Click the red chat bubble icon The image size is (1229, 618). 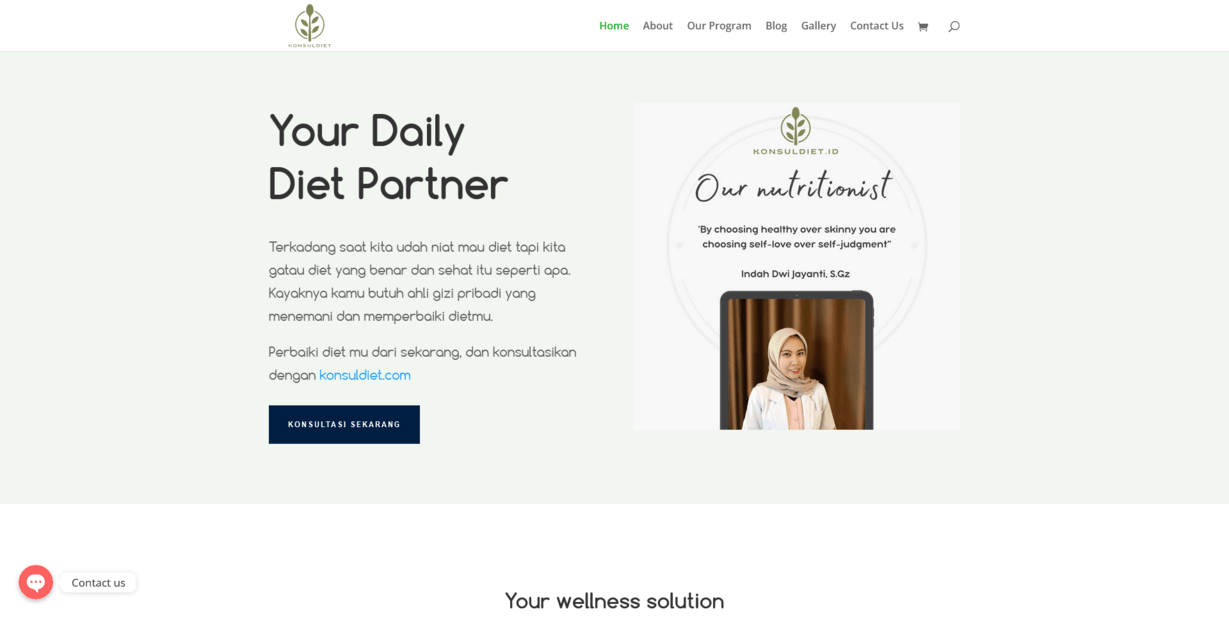click(x=36, y=582)
